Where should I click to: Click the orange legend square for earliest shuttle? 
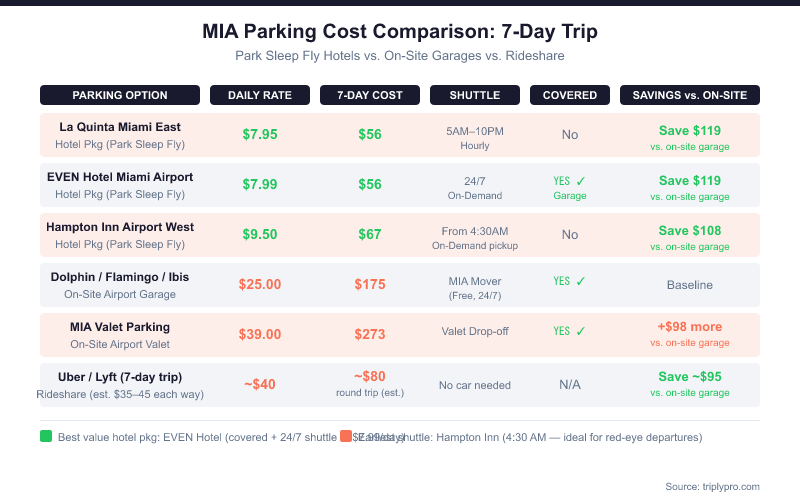coord(346,436)
